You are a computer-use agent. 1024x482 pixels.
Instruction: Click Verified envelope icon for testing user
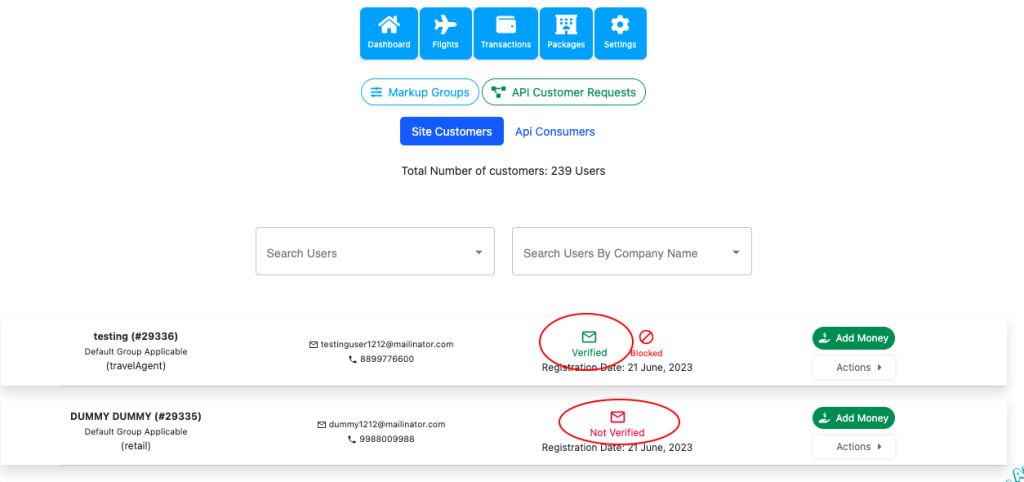589,337
